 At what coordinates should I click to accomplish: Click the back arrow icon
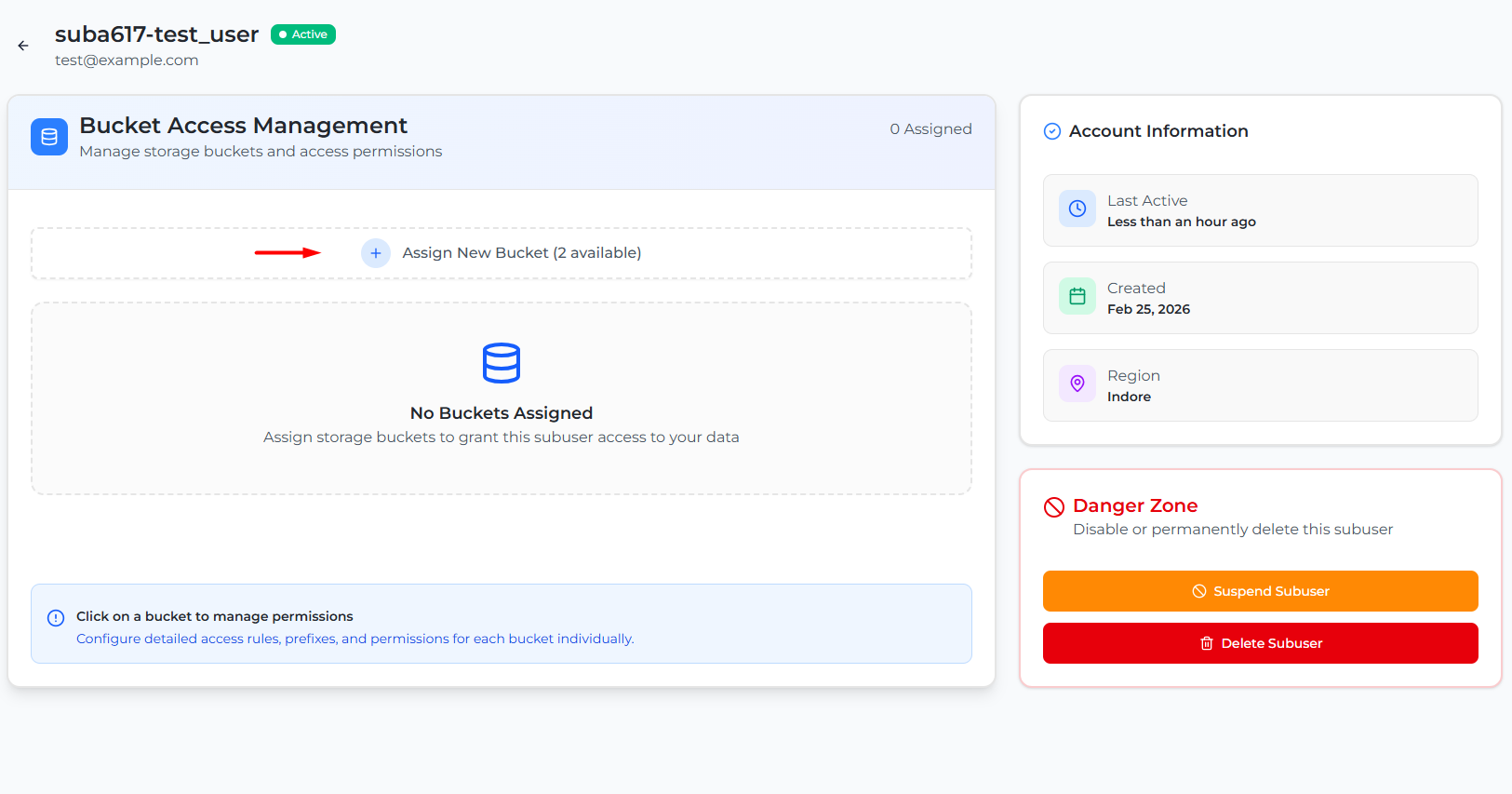pos(23,46)
